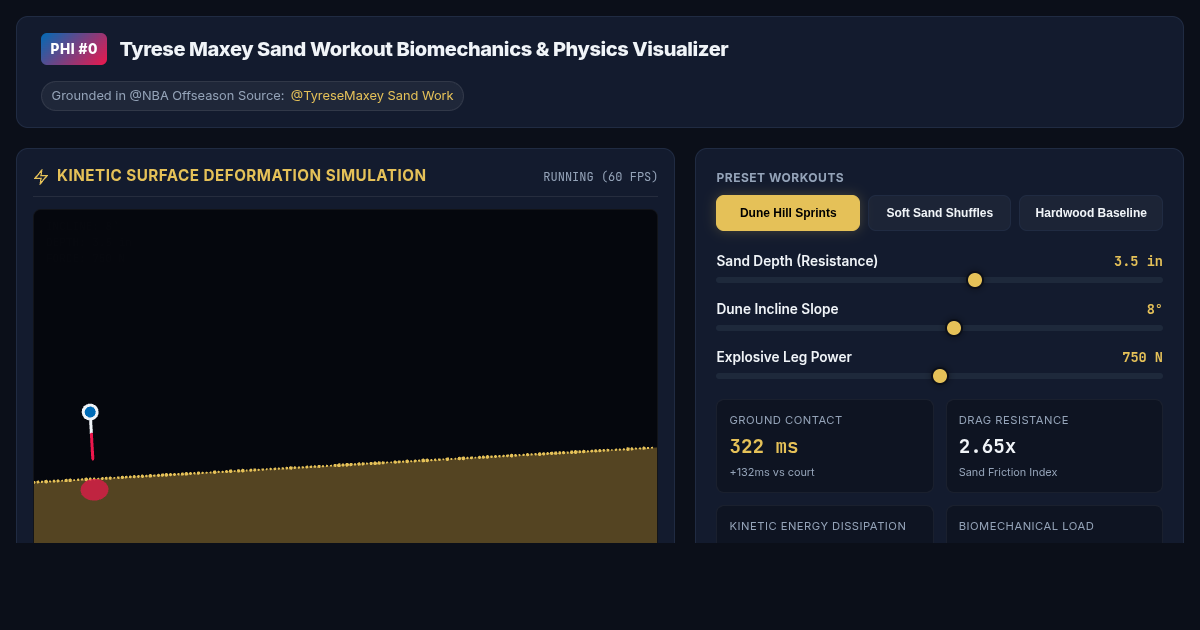Click the RUNNING (60 FPS) status text
1200x630 pixels.
[x=601, y=177]
